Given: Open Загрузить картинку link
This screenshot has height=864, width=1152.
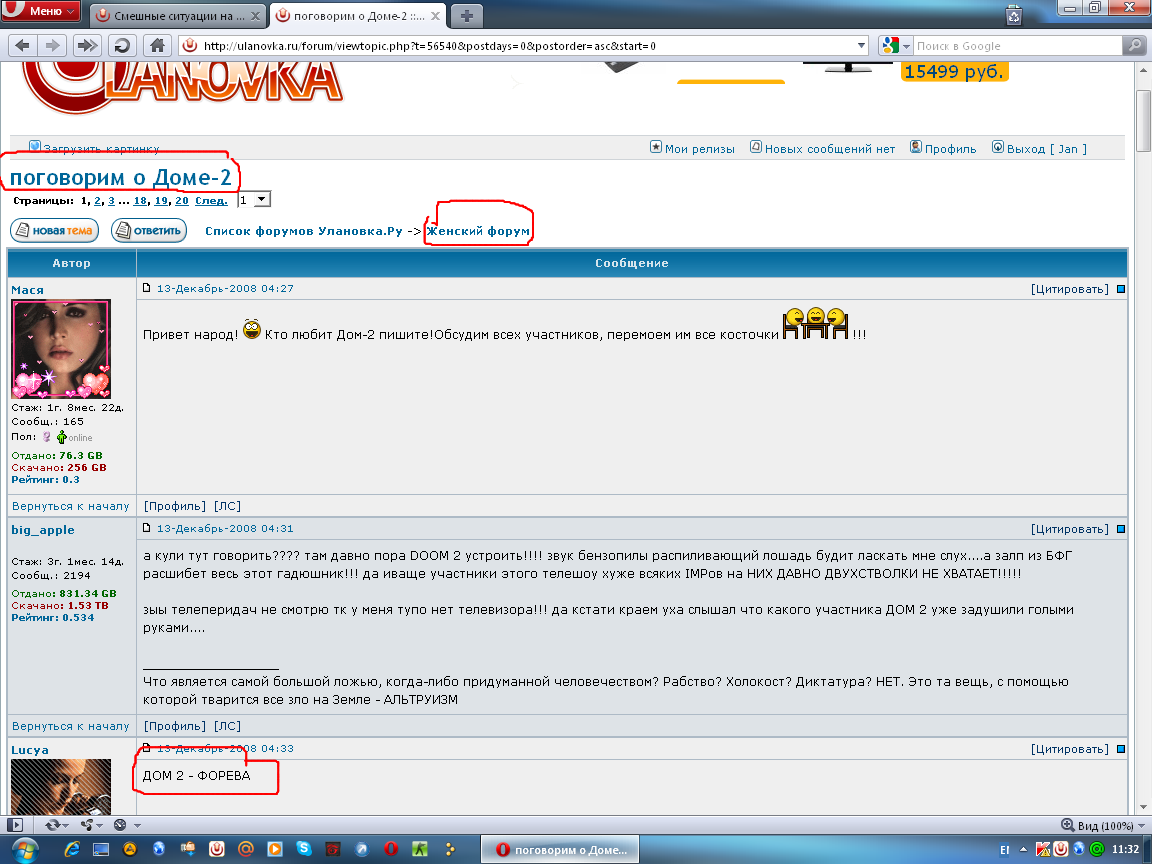Looking at the screenshot, I should click(x=101, y=148).
